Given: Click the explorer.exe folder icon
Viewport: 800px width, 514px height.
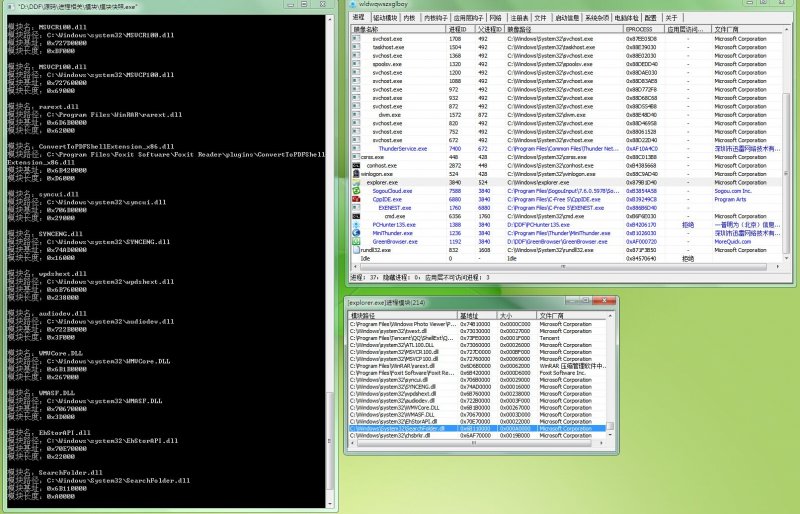Looking at the screenshot, I should point(356,182).
